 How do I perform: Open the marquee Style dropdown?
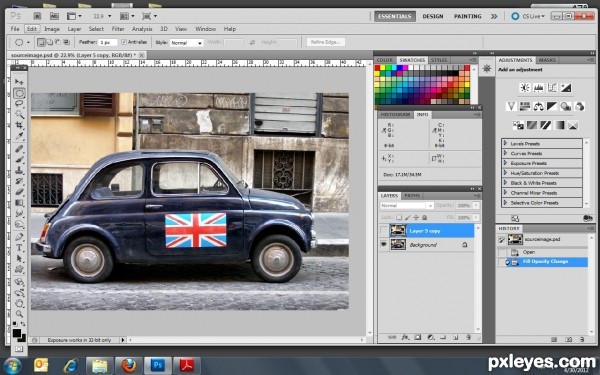point(187,43)
